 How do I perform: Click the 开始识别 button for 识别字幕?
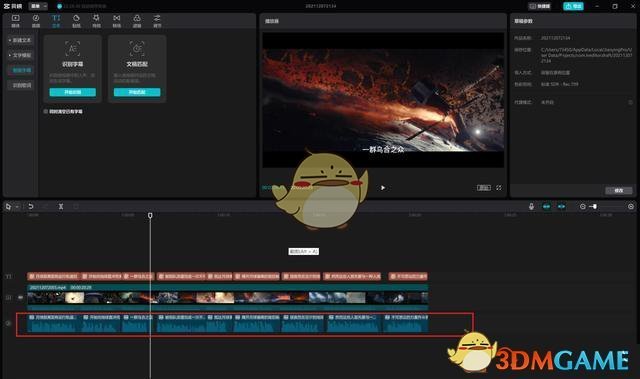(73, 92)
